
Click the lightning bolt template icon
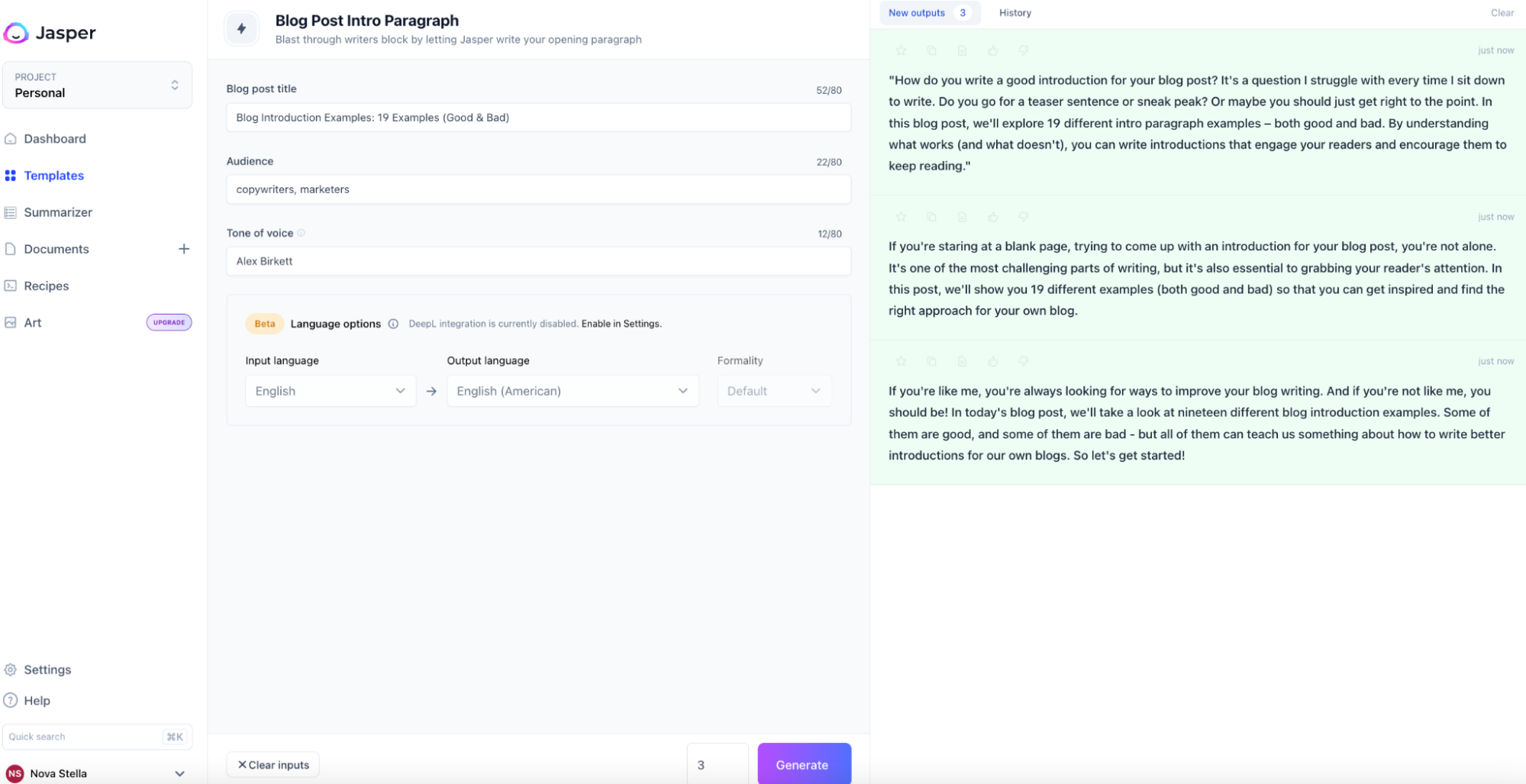tap(242, 29)
